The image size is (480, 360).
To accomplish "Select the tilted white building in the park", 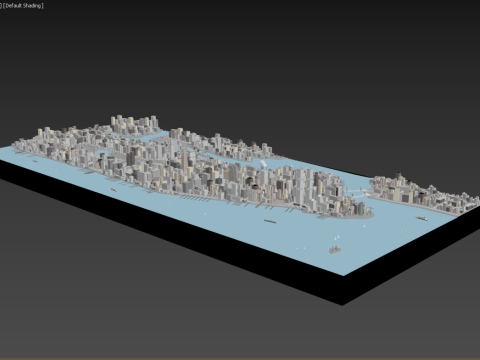I will (263, 164).
